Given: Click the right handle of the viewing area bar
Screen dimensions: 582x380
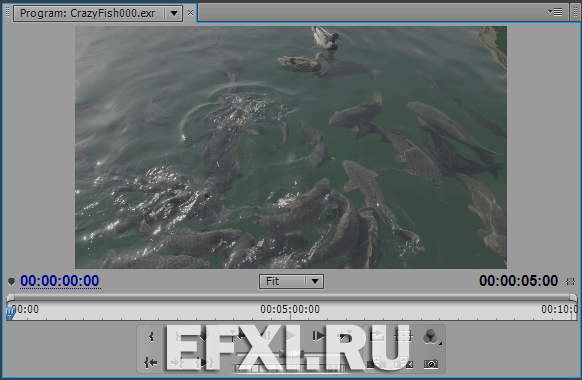Looking at the screenshot, I should click(573, 297).
